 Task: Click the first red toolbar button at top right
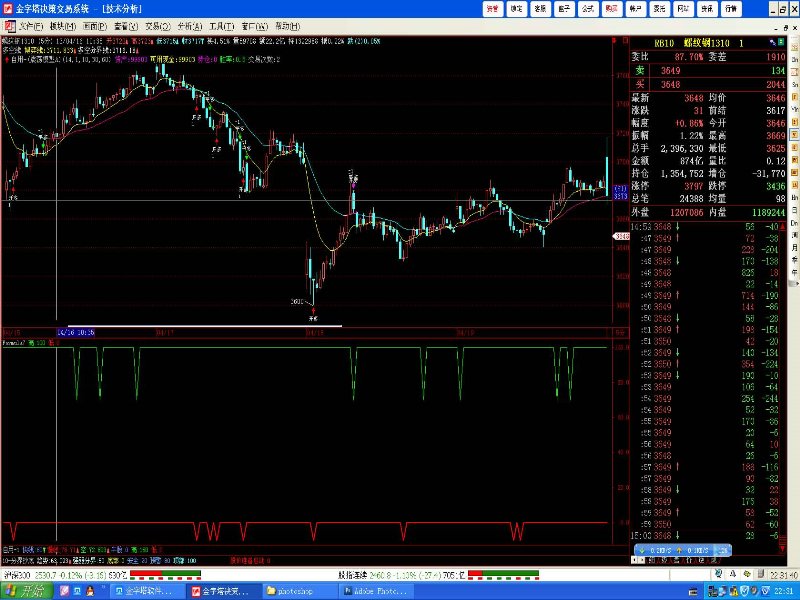492,8
